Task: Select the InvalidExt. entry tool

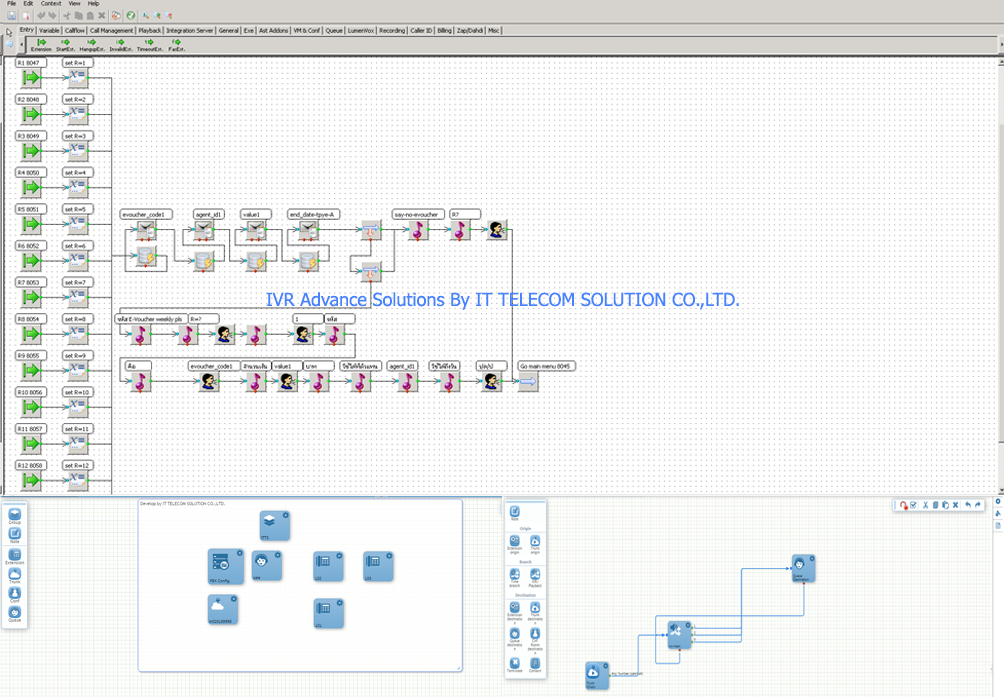Action: pos(120,45)
